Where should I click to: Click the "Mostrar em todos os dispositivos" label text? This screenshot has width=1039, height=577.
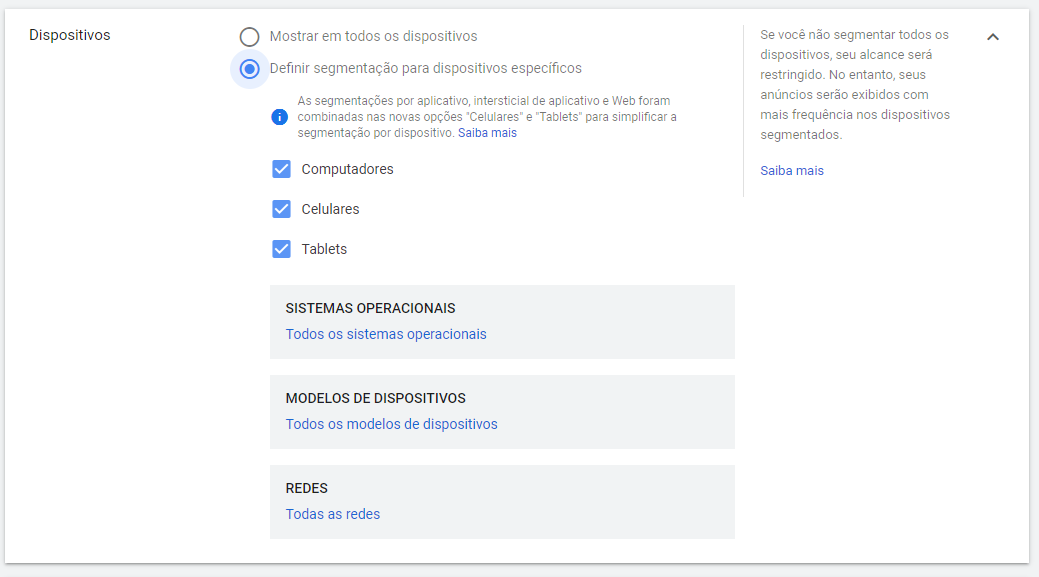[x=373, y=36]
